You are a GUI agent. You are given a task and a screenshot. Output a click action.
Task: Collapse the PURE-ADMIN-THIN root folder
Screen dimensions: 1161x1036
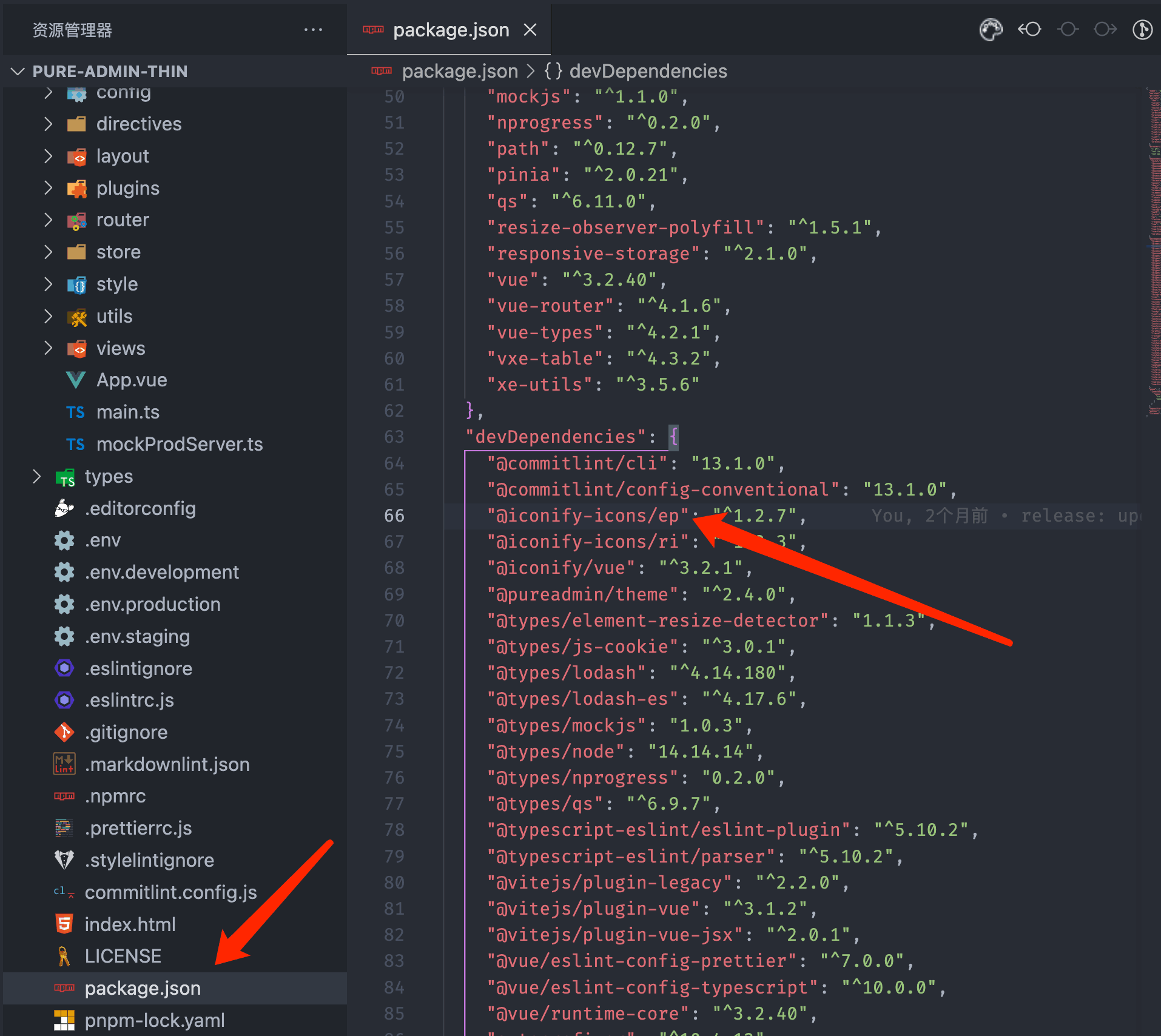coord(18,72)
